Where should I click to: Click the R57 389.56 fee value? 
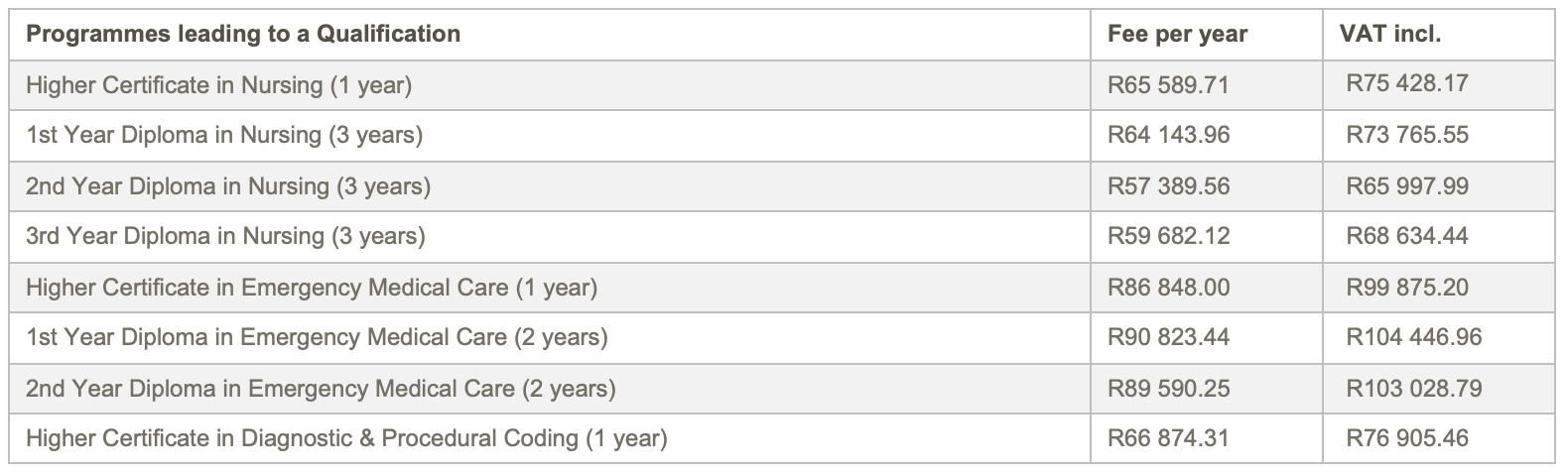pos(1168,186)
